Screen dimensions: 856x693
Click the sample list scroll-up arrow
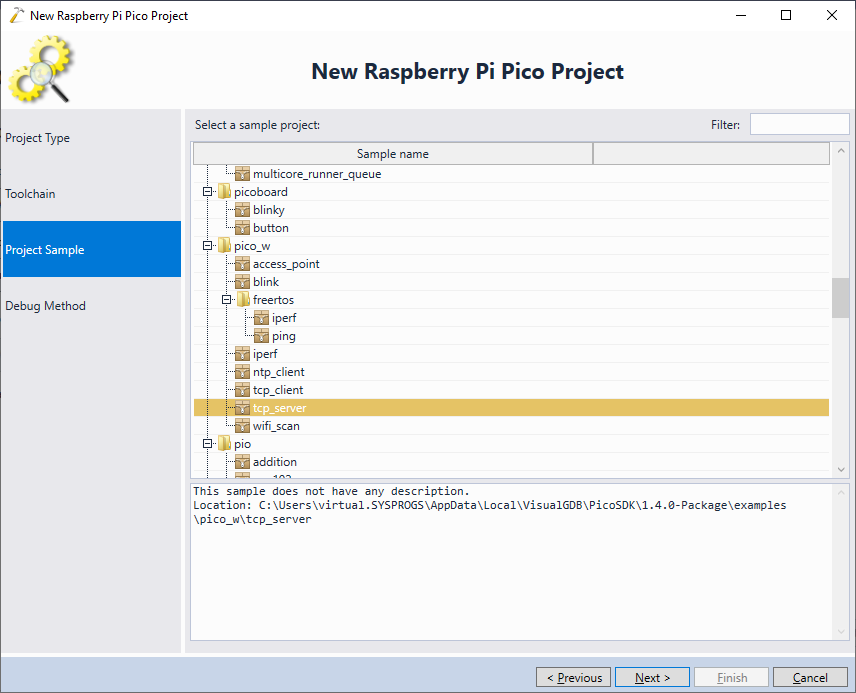coord(841,150)
